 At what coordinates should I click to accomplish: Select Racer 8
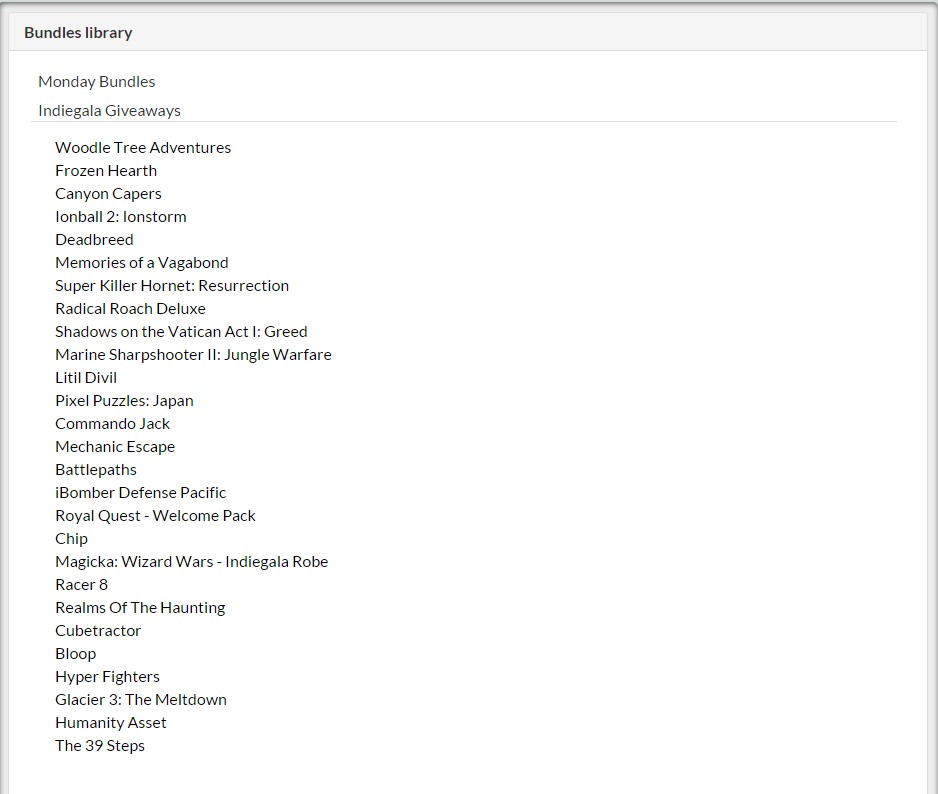tap(81, 585)
